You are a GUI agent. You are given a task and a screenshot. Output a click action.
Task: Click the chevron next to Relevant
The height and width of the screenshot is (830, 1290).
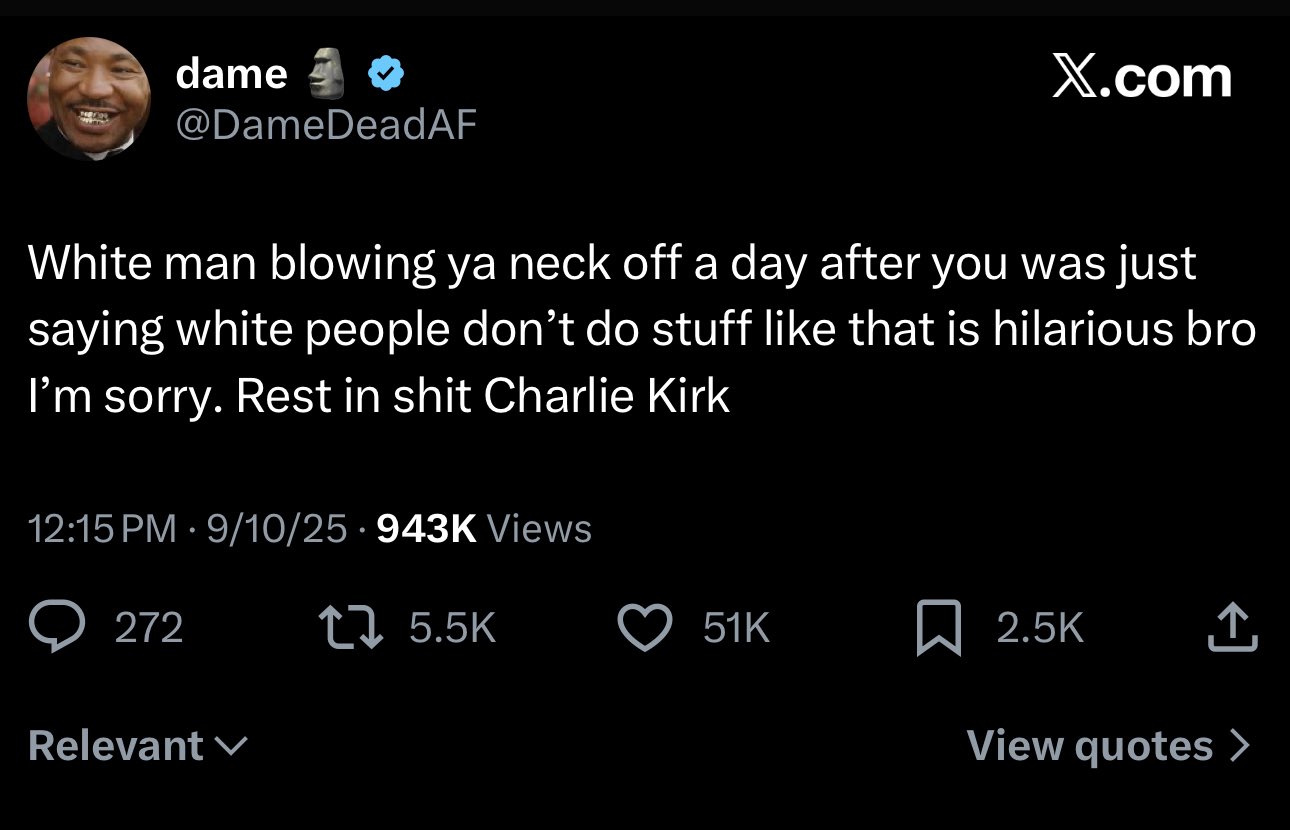click(232, 747)
